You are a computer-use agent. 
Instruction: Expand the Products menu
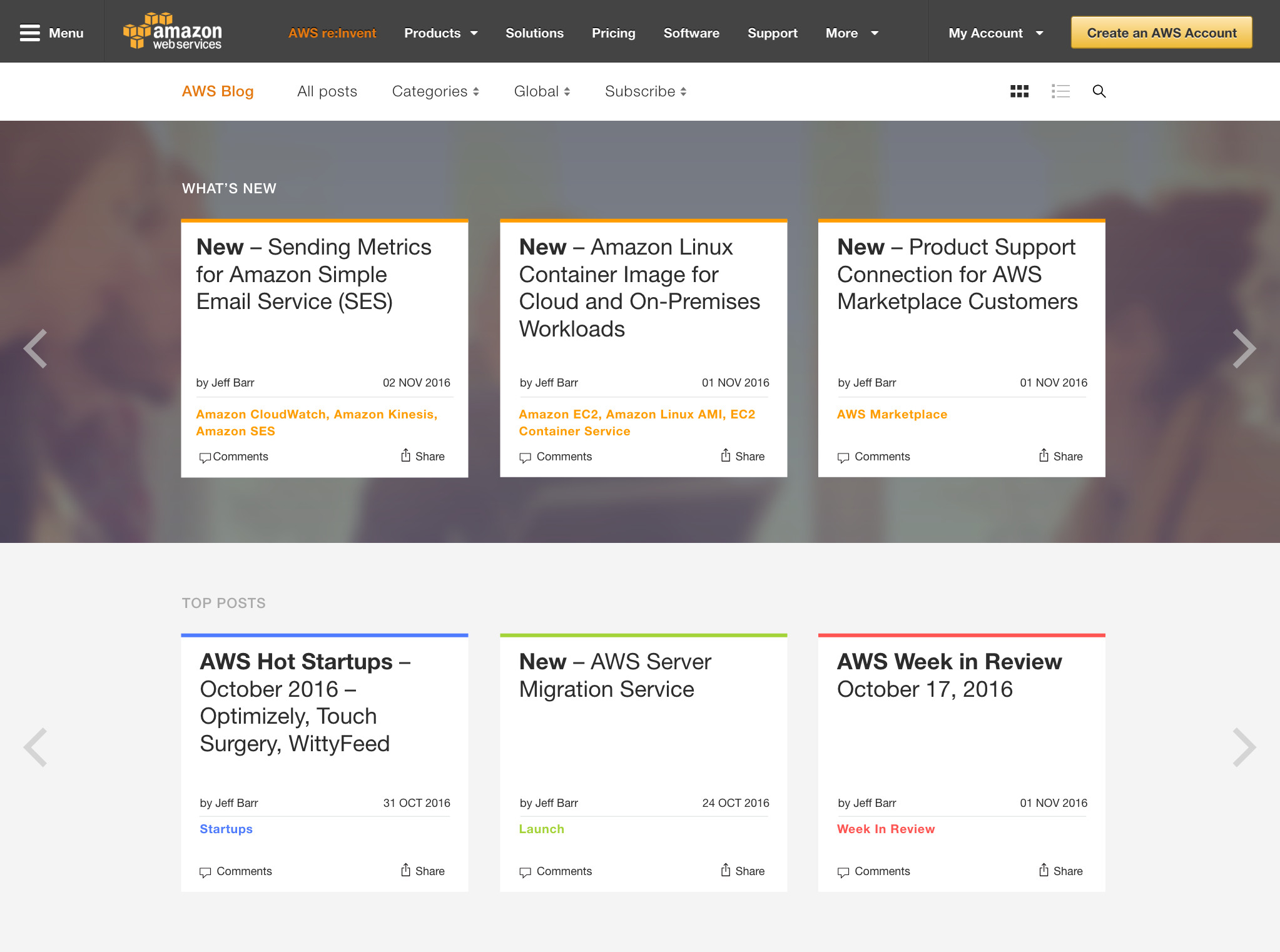click(440, 33)
